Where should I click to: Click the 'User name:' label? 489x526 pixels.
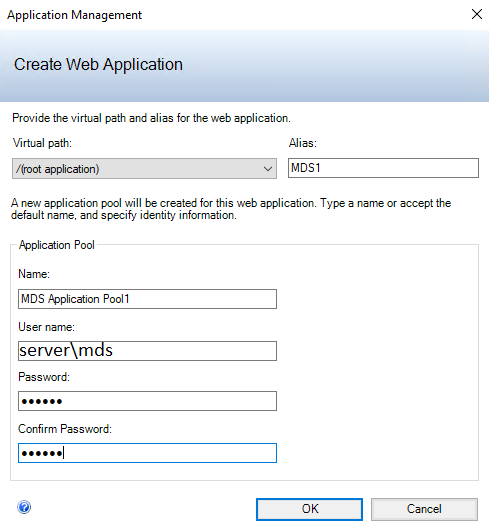46,327
